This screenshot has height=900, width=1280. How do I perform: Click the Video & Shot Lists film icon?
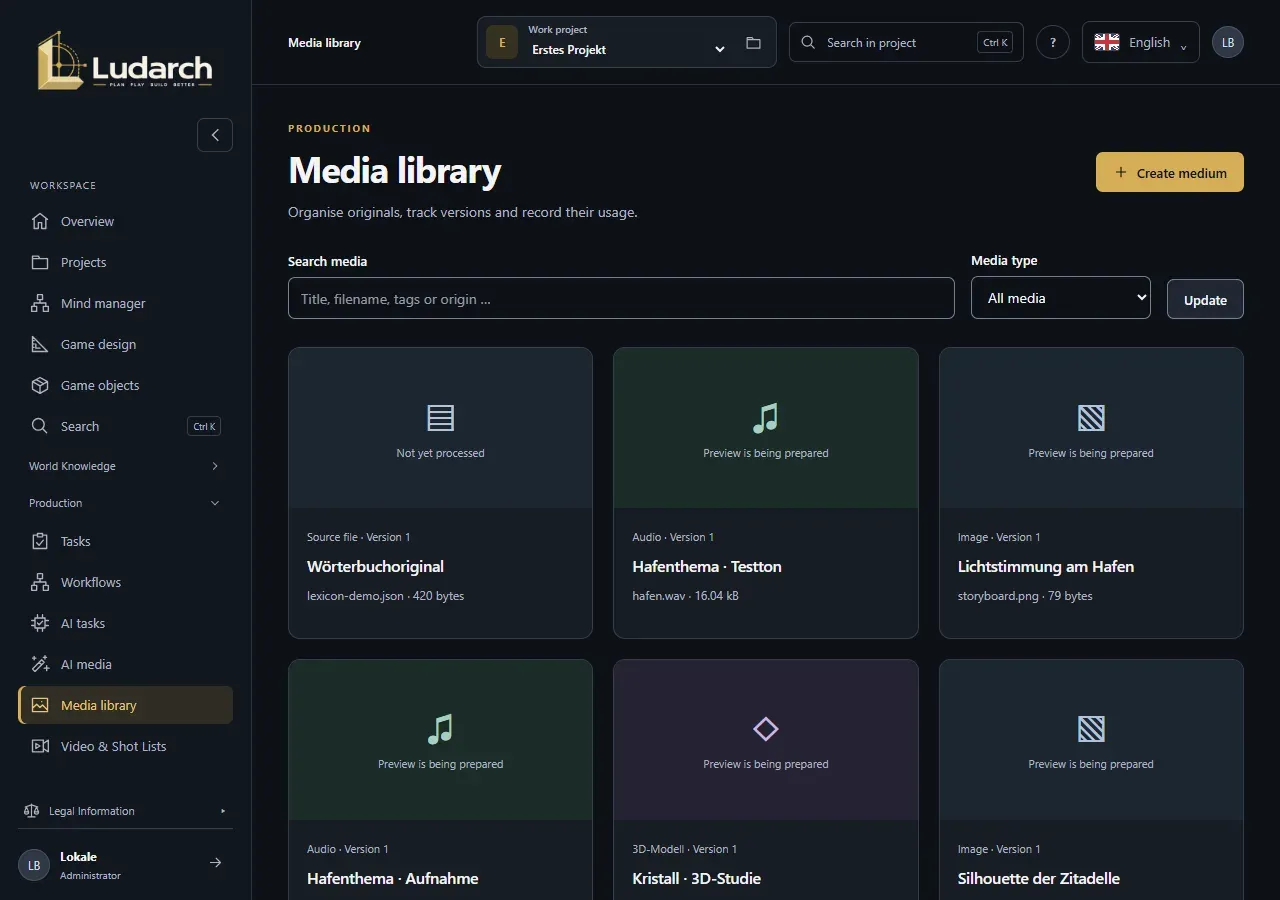pos(40,746)
